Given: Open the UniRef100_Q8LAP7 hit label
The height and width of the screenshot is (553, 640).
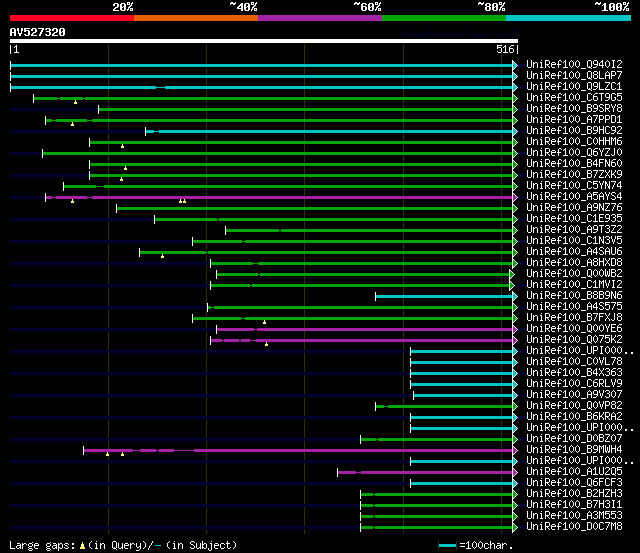Looking at the screenshot, I should tap(574, 76).
